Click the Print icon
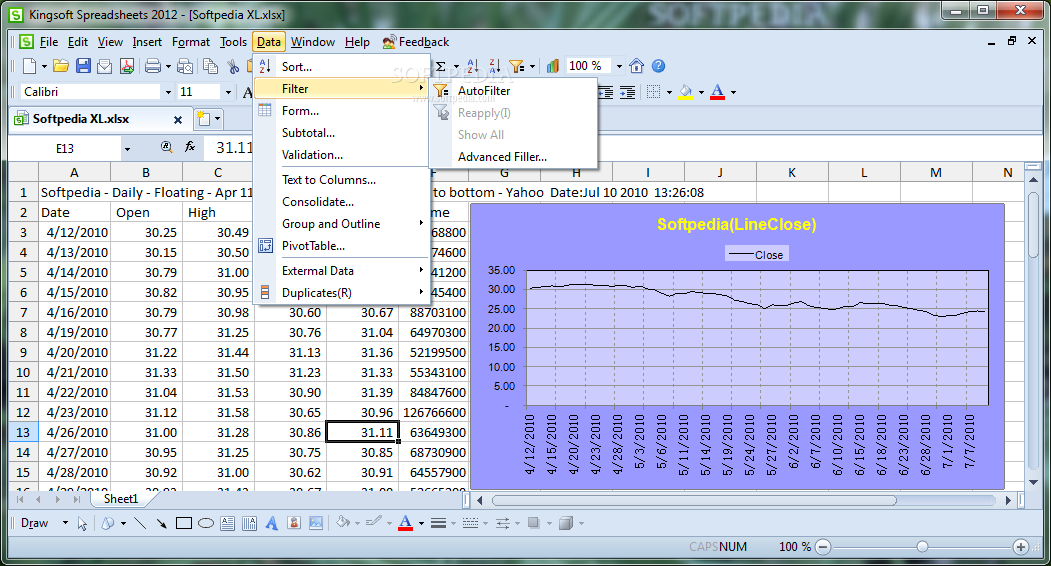1051x566 pixels. (153, 66)
